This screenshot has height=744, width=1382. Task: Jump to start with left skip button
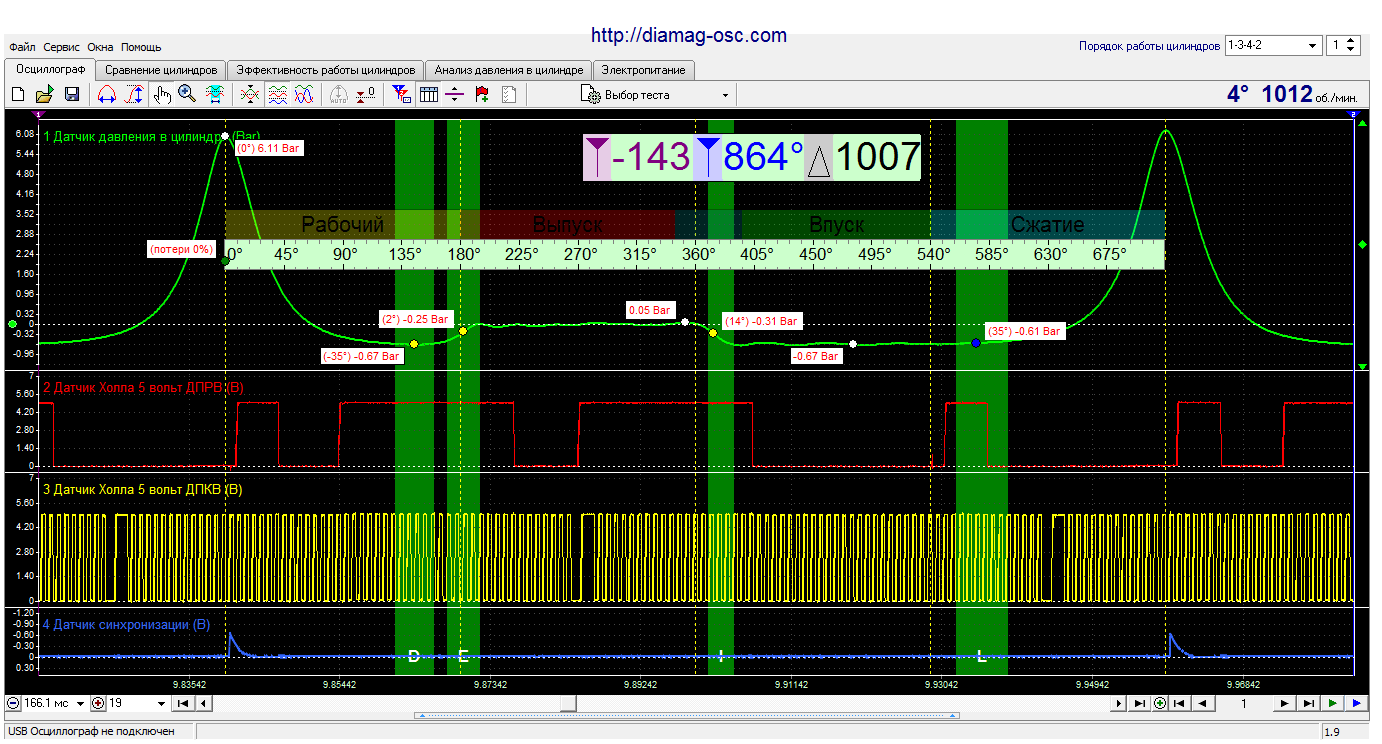[183, 703]
